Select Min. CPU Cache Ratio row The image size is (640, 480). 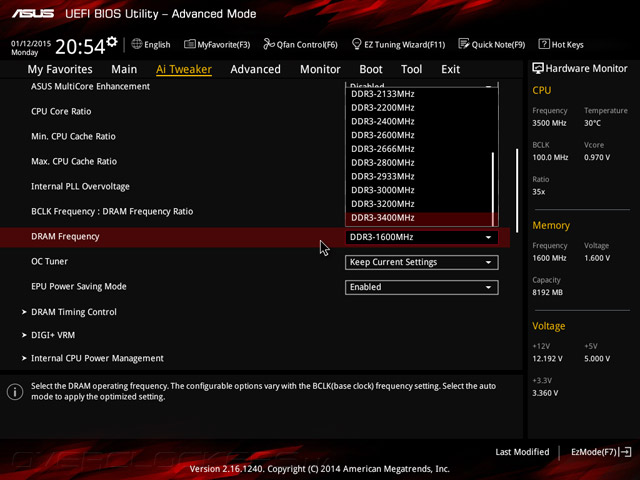point(73,136)
